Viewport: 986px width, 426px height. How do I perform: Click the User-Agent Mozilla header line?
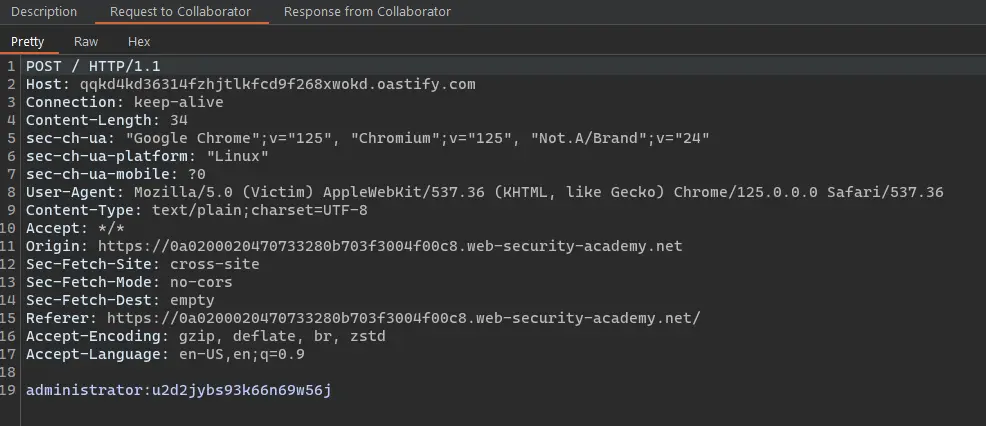484,192
